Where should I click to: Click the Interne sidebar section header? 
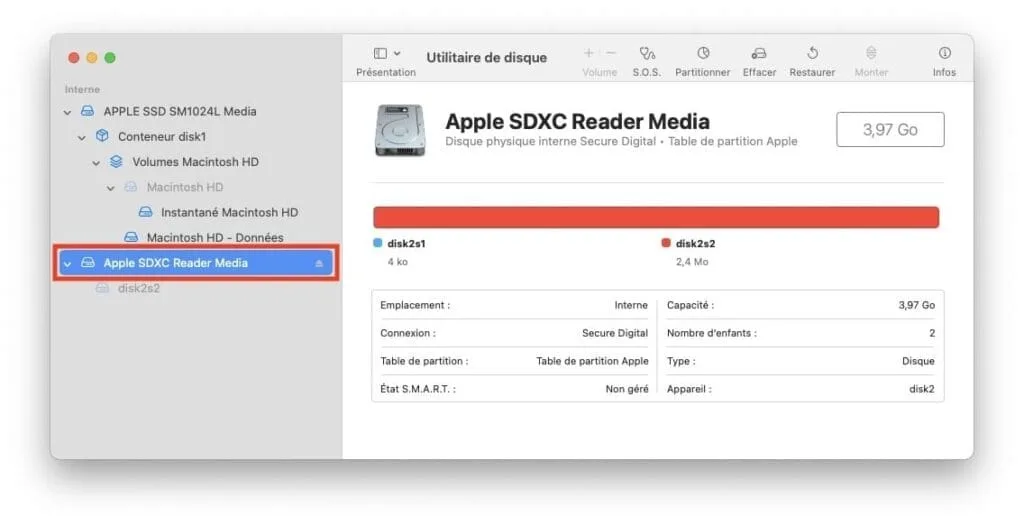pyautogui.click(x=82, y=90)
